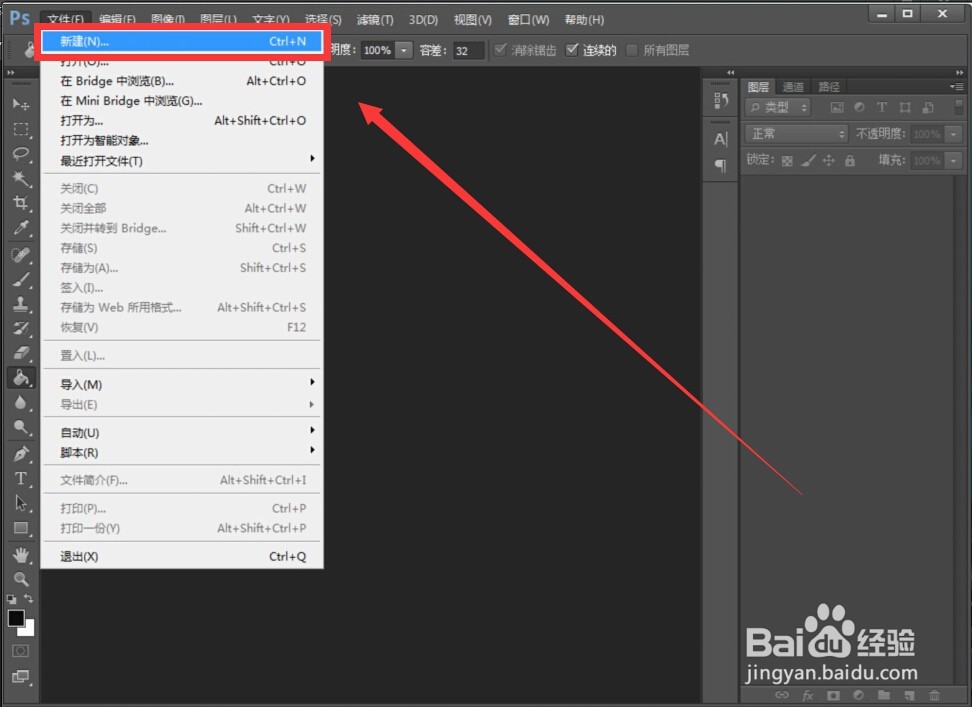Open the Character panel icon
This screenshot has height=707, width=972.
pyautogui.click(x=720, y=139)
